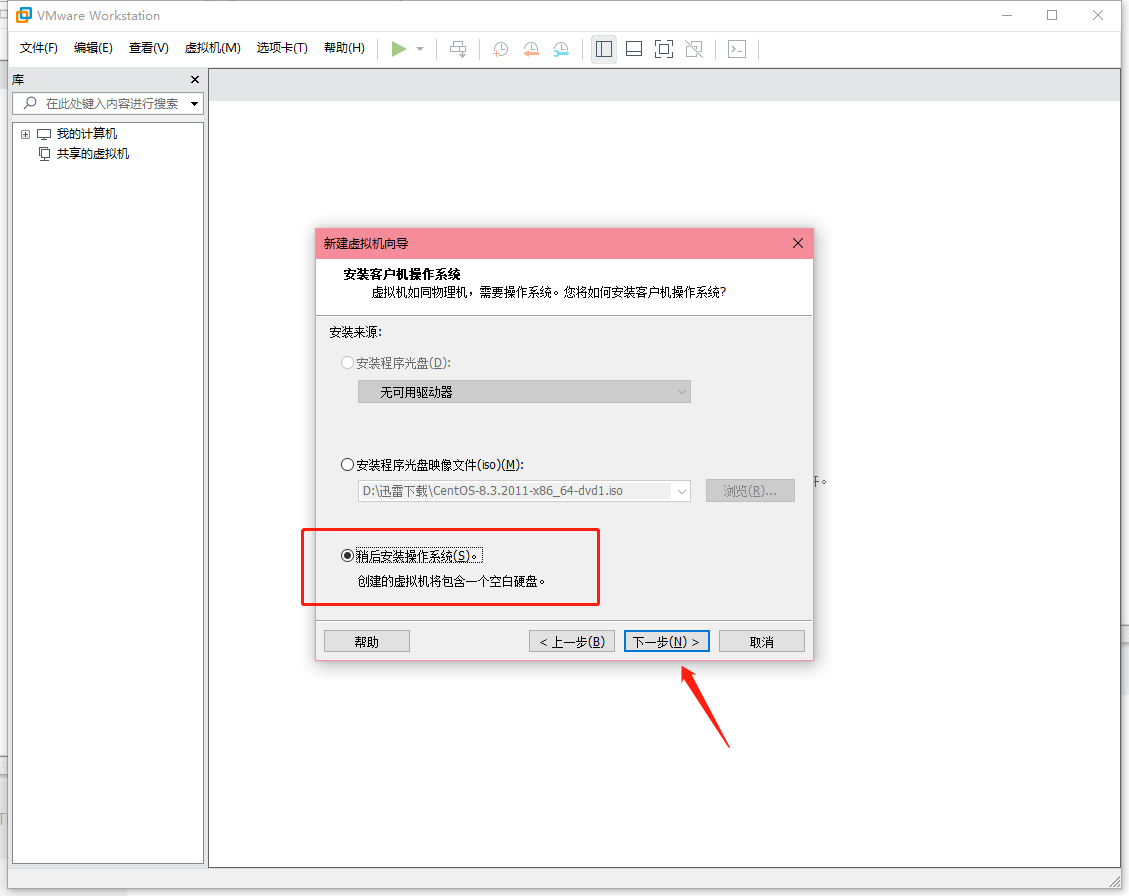The width and height of the screenshot is (1129, 896).
Task: Select the 安装程序光盘(D) radio button
Action: click(347, 363)
